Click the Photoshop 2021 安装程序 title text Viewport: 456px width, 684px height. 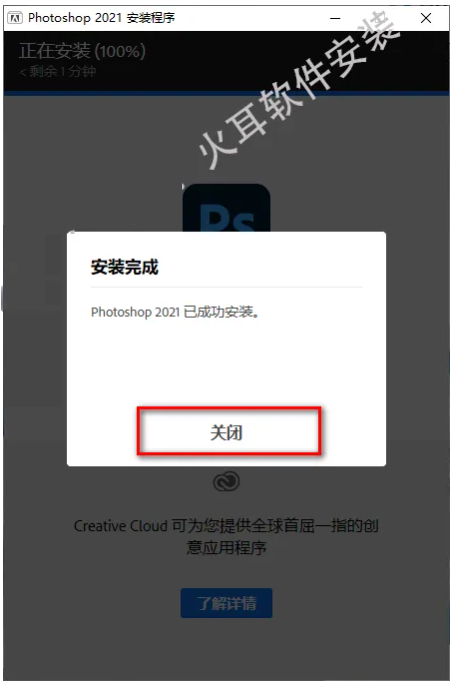101,18
